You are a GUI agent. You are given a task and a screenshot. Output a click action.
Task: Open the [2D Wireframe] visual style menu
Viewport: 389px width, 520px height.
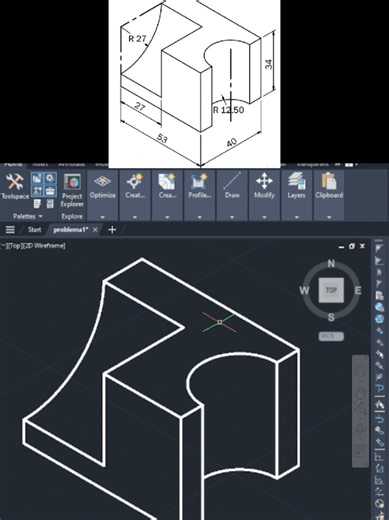pyautogui.click(x=44, y=246)
